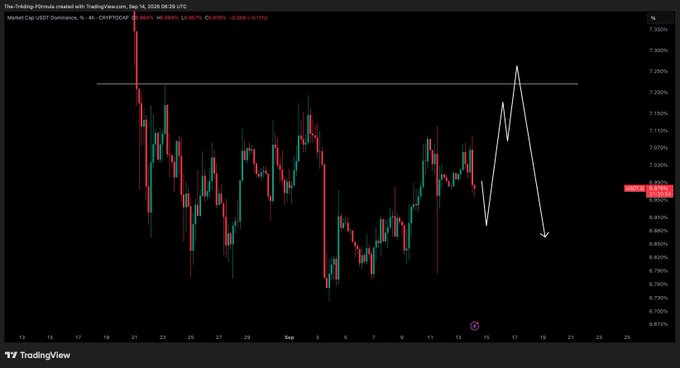
Task: Click the 7.030% price axis label
Action: click(658, 165)
